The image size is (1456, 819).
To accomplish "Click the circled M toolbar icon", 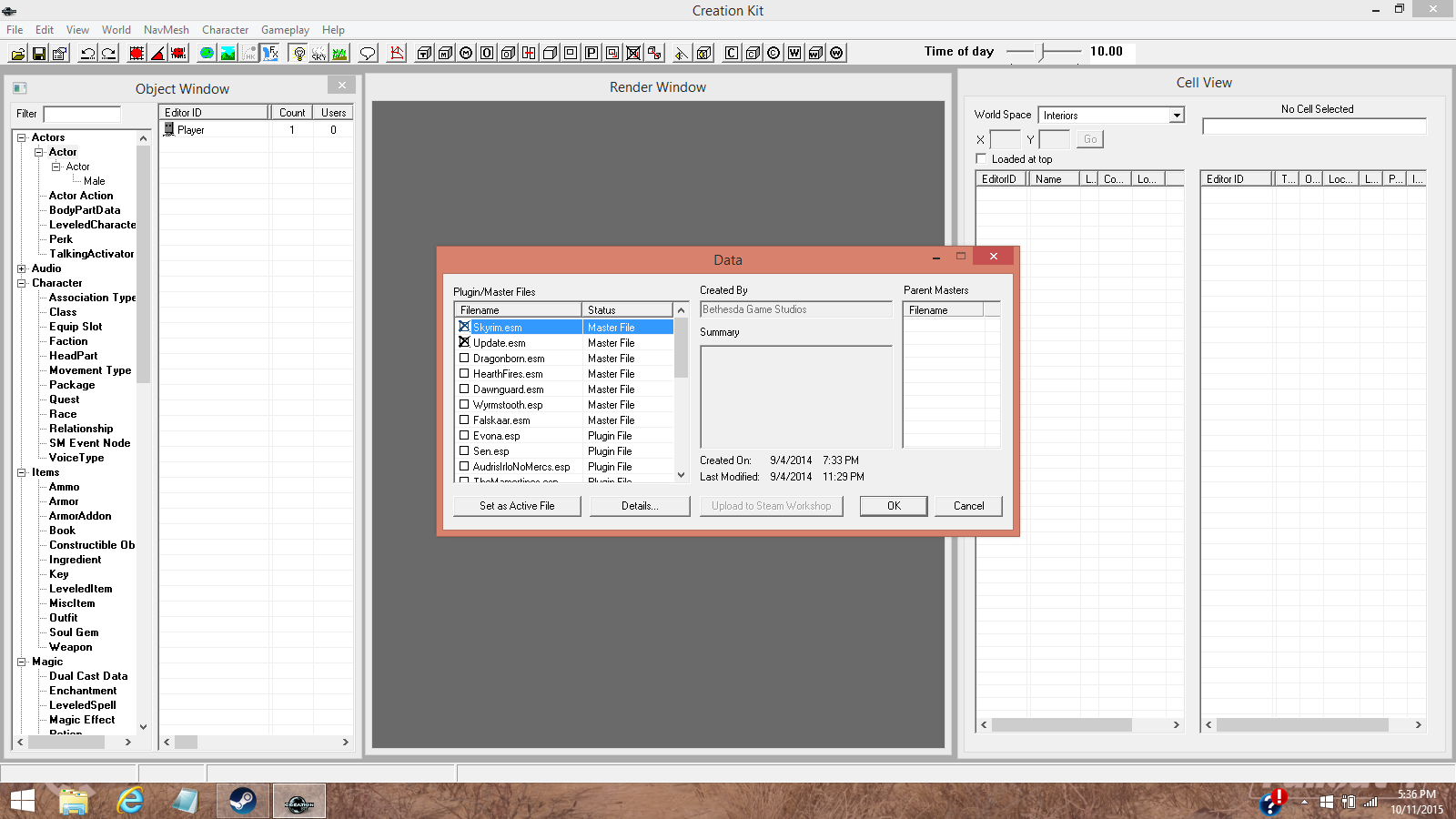I will 466,53.
